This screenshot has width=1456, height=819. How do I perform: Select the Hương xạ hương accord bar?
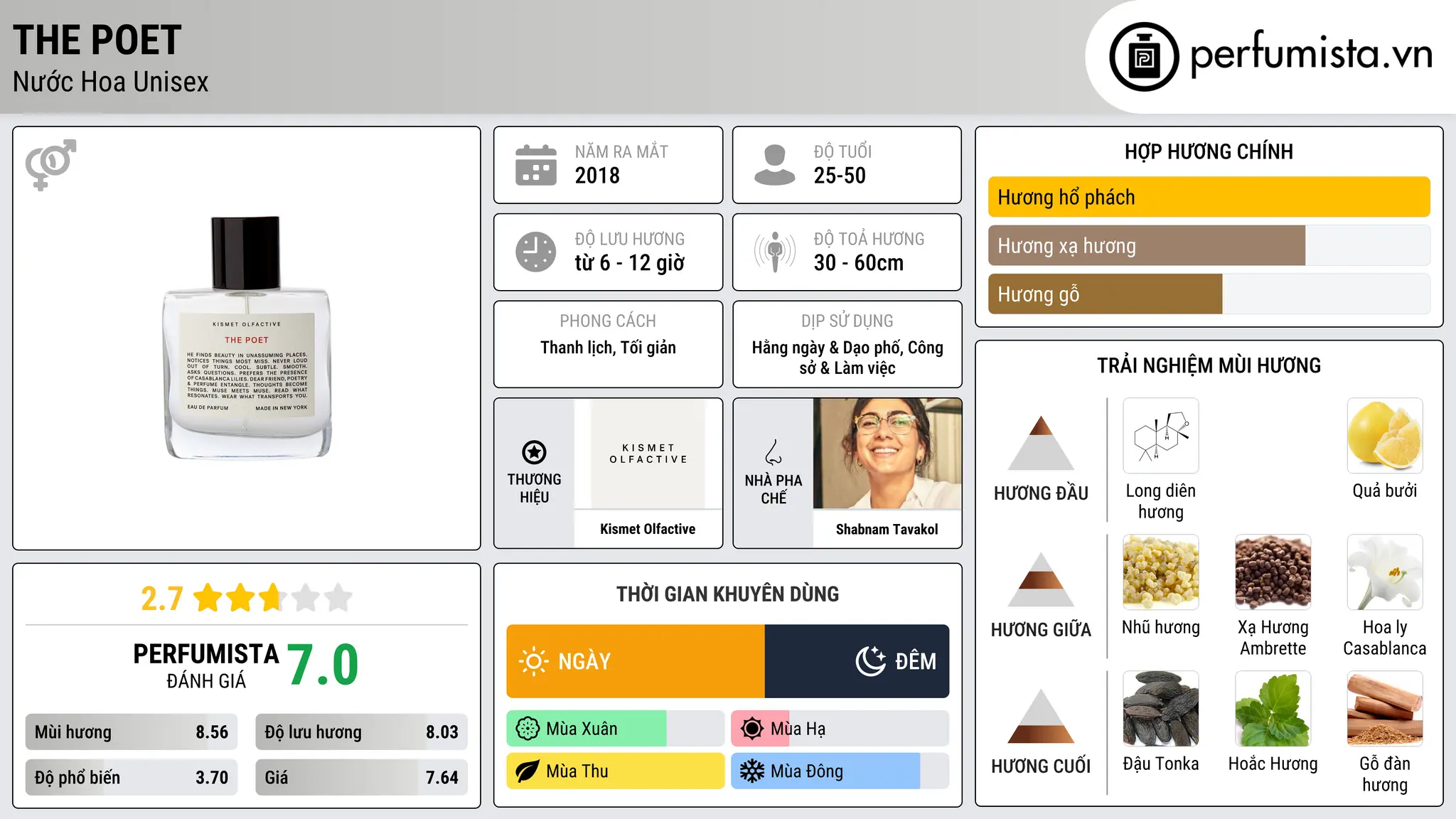tap(1209, 245)
